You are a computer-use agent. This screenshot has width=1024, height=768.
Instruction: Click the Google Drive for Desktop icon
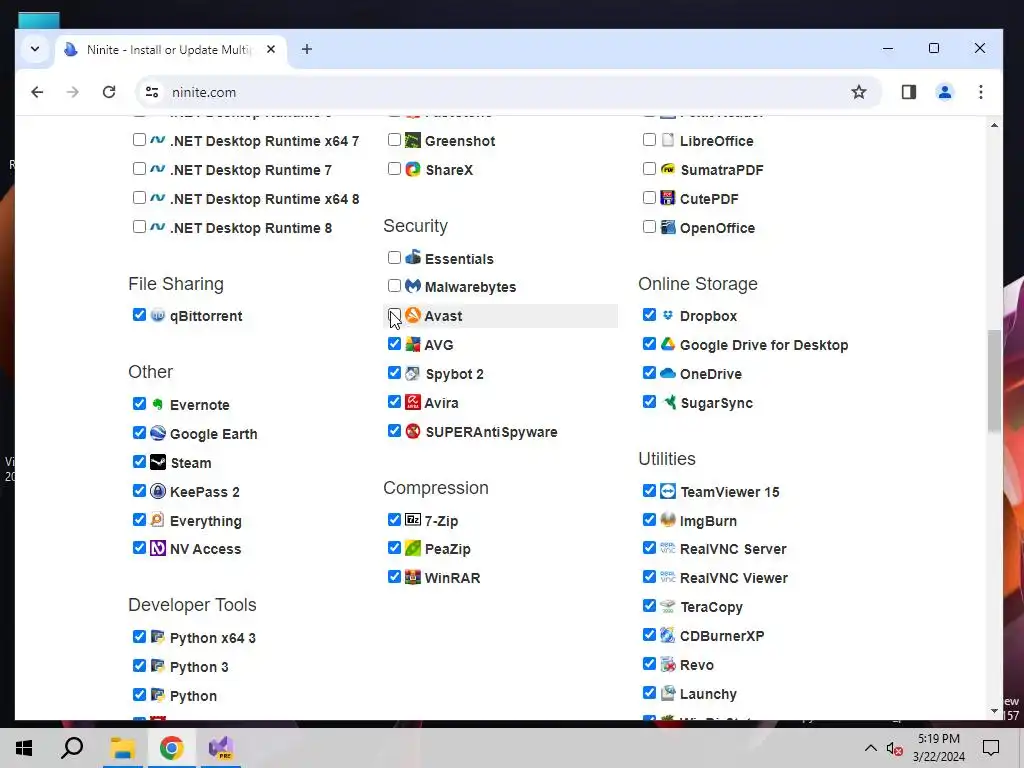pos(667,344)
